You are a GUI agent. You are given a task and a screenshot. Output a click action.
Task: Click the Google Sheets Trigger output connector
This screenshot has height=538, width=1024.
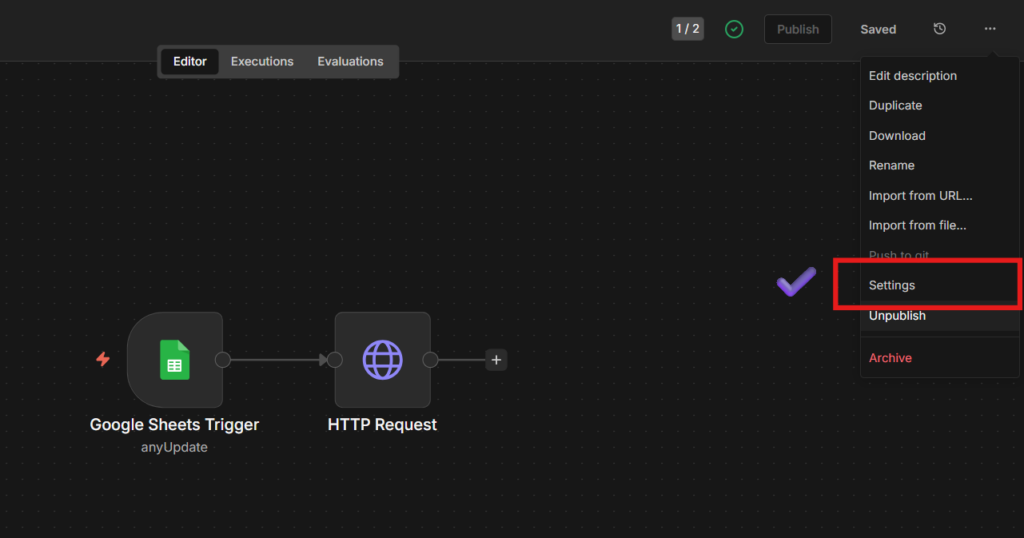point(223,360)
